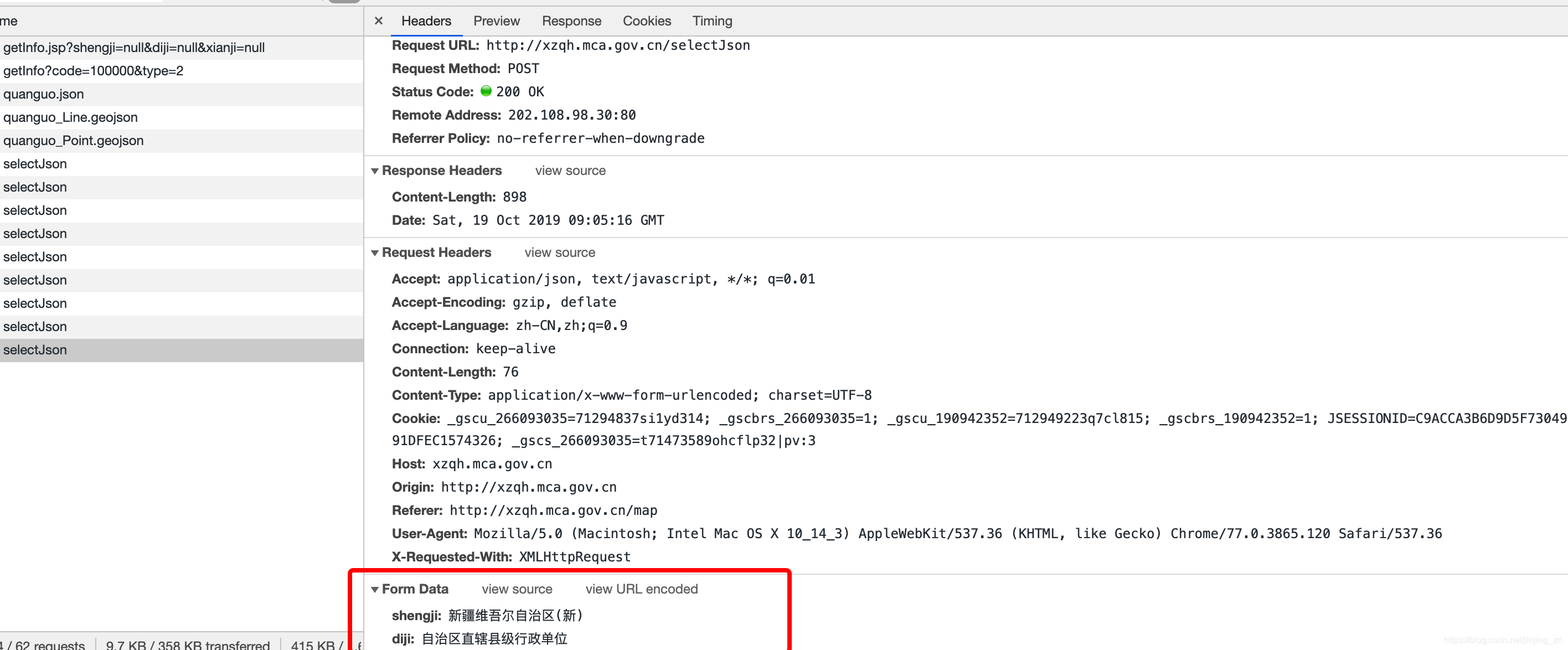Select the Headers tab
1568x650 pixels.
[x=426, y=20]
